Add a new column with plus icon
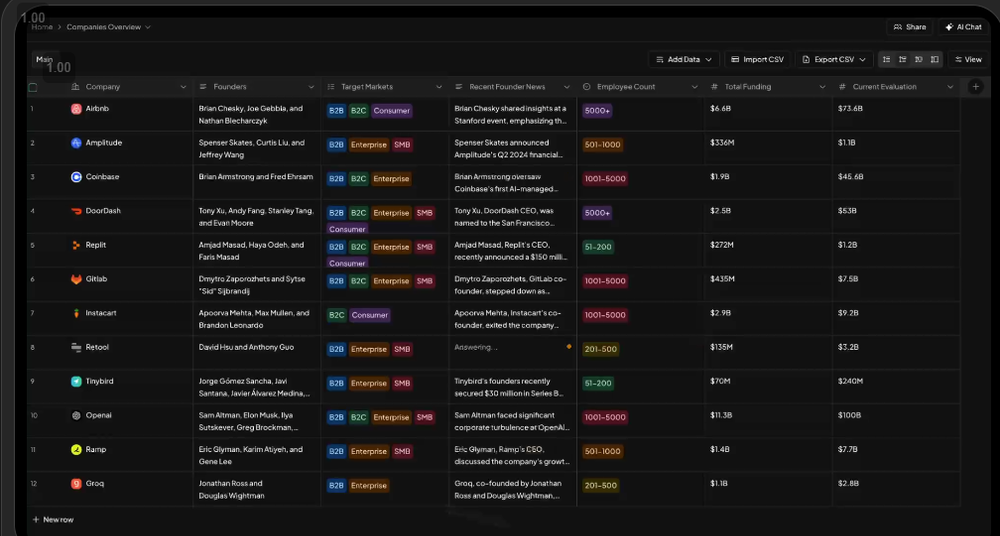The height and width of the screenshot is (536, 1000). (x=976, y=87)
